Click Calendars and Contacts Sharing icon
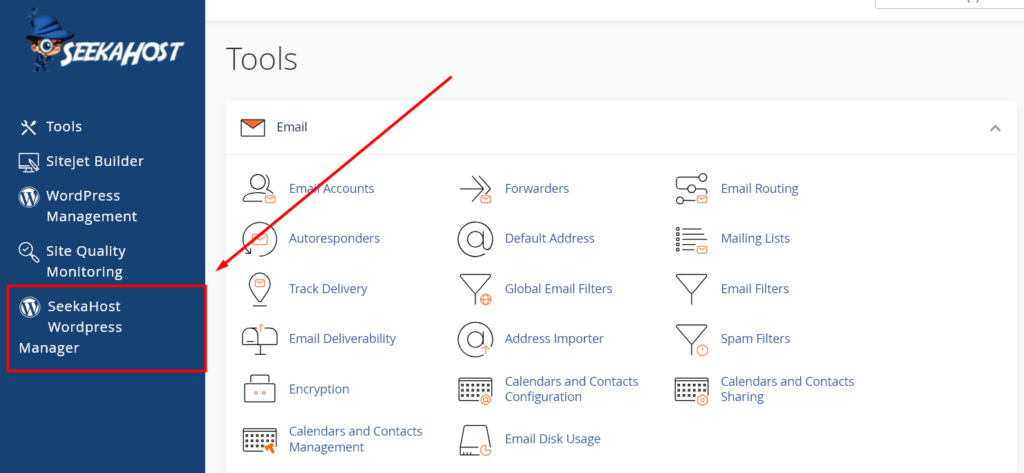1024x473 pixels. click(x=692, y=391)
